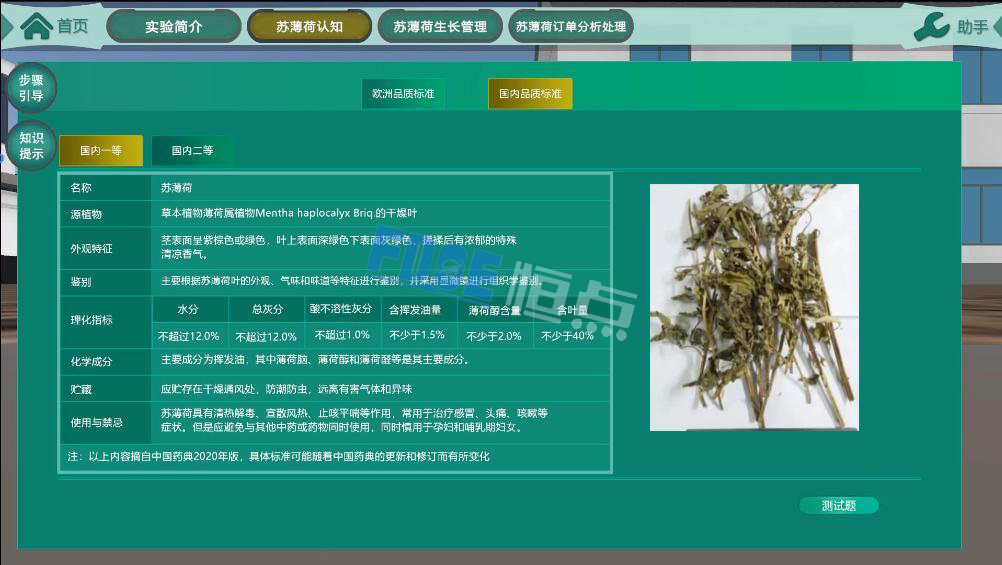
Task: Click the dried mint herb photo
Action: pos(753,307)
